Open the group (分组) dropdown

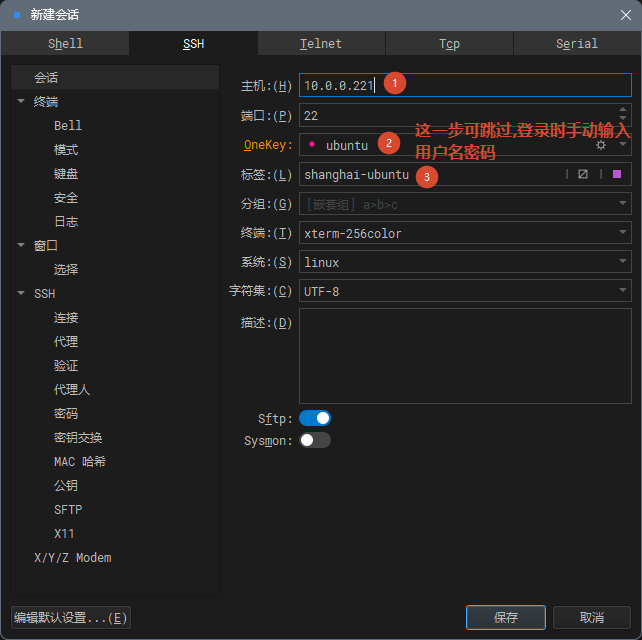(x=623, y=204)
